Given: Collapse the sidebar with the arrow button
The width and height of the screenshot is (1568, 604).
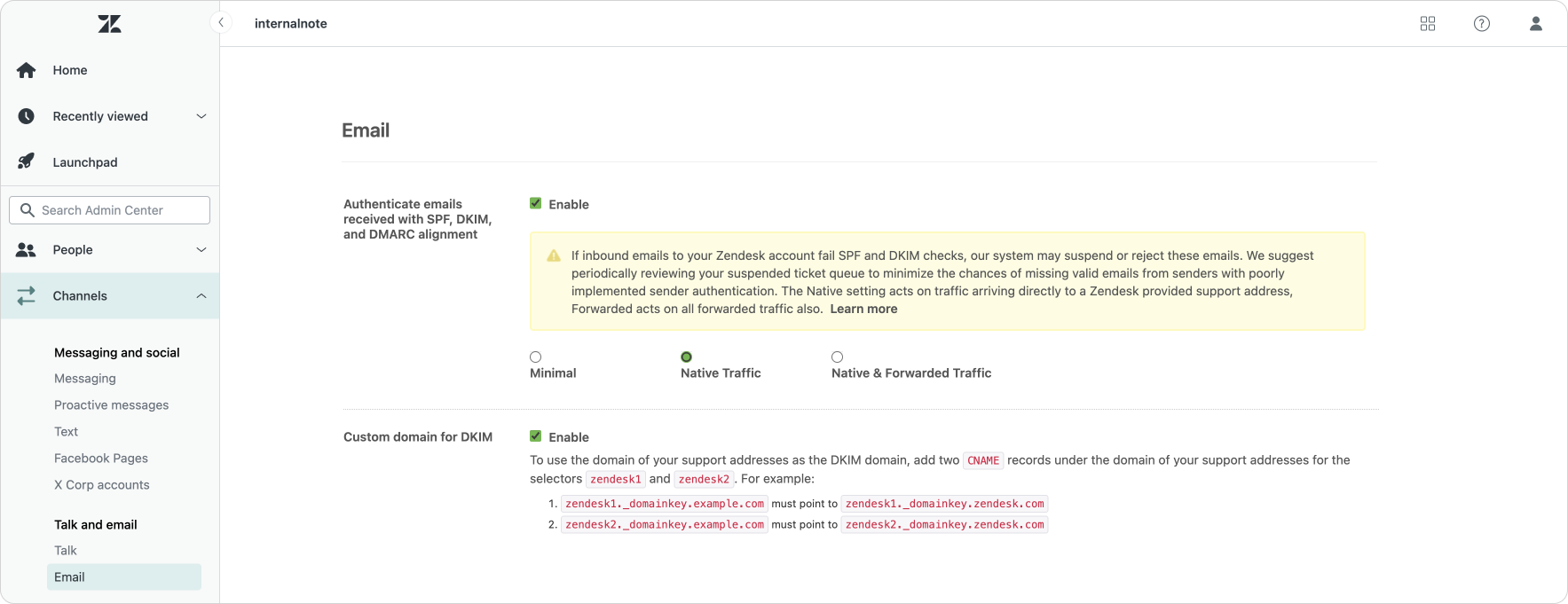Looking at the screenshot, I should point(221,23).
